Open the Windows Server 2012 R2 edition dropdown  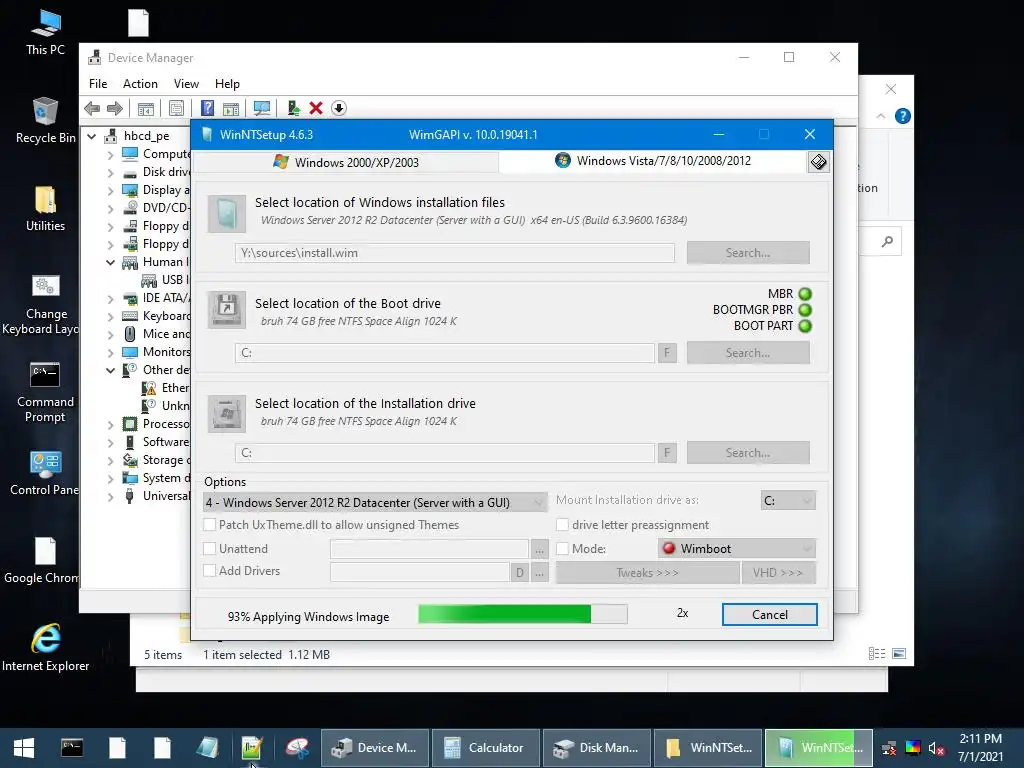[x=375, y=502]
